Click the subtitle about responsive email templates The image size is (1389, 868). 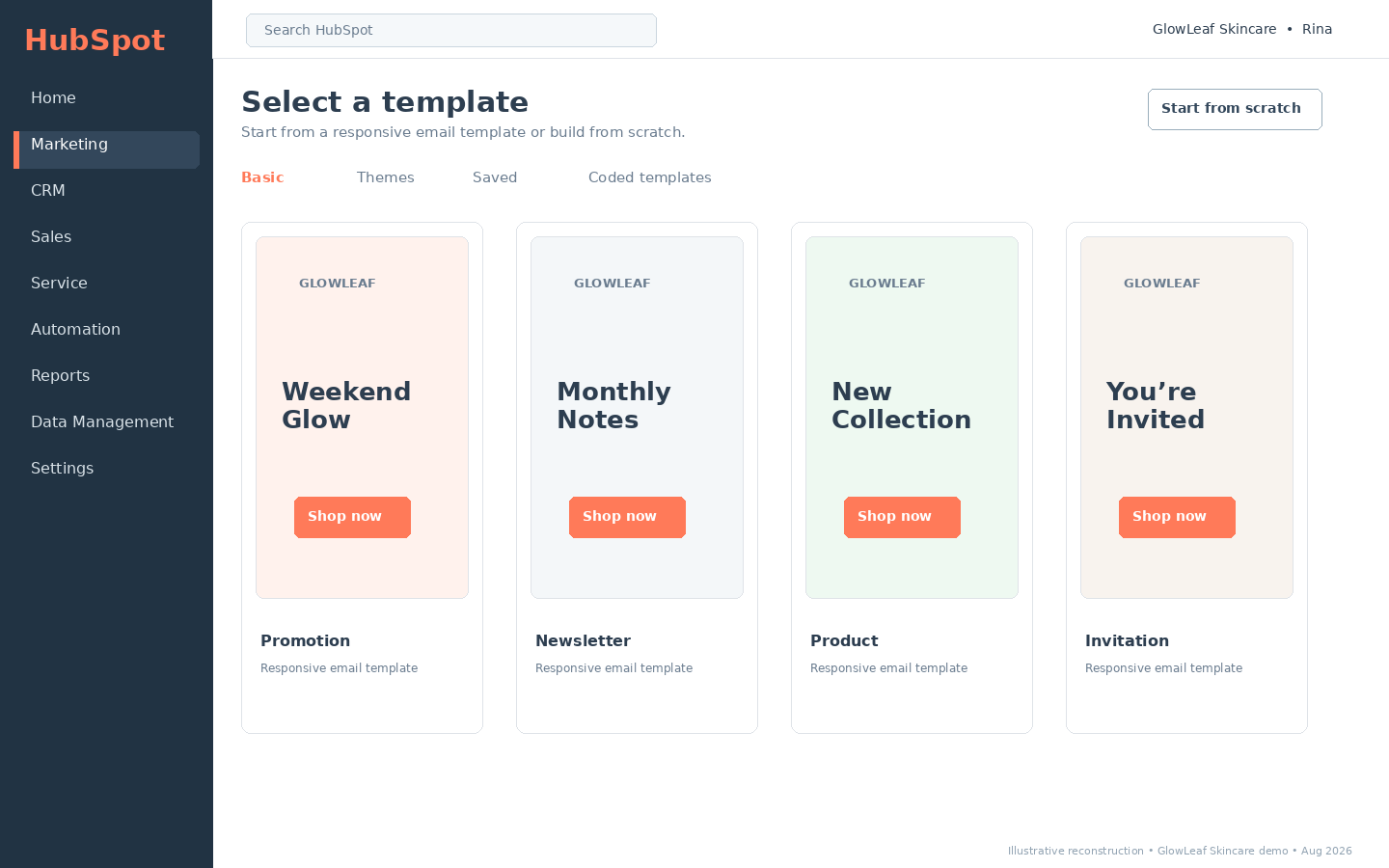[x=463, y=132]
